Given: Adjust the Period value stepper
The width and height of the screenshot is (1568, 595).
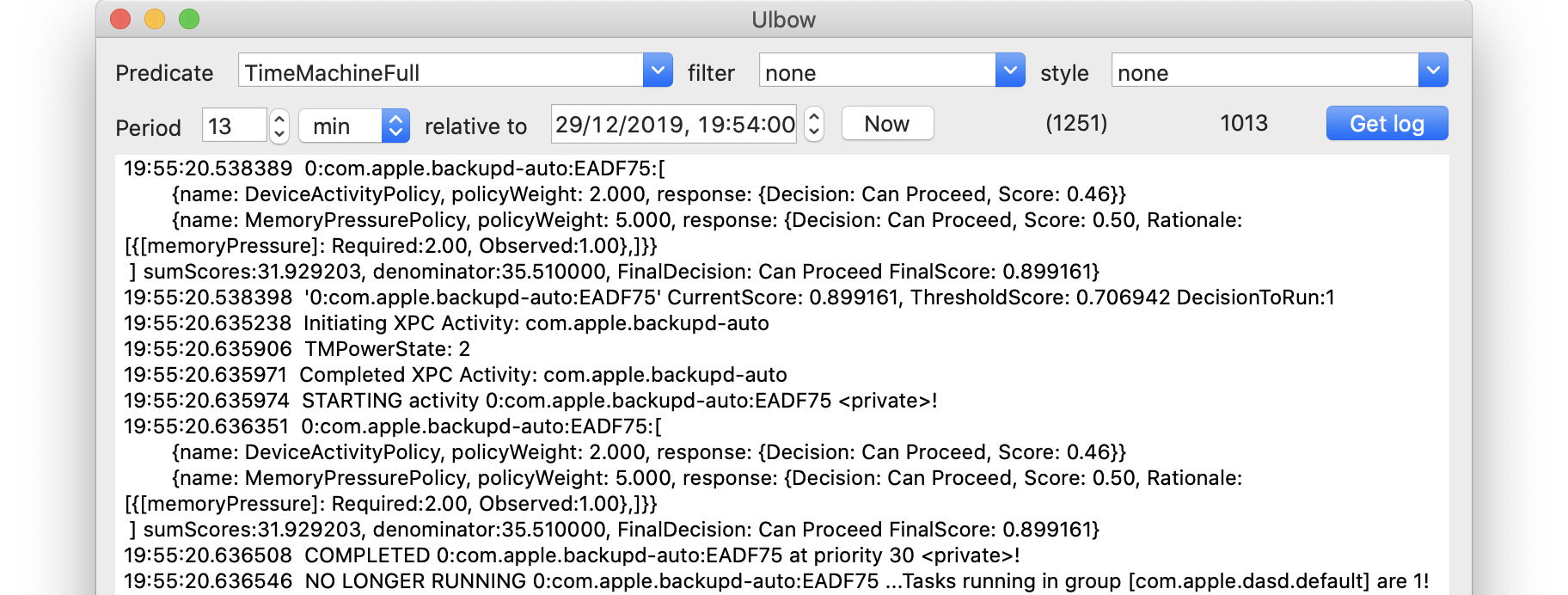Looking at the screenshot, I should (x=279, y=126).
